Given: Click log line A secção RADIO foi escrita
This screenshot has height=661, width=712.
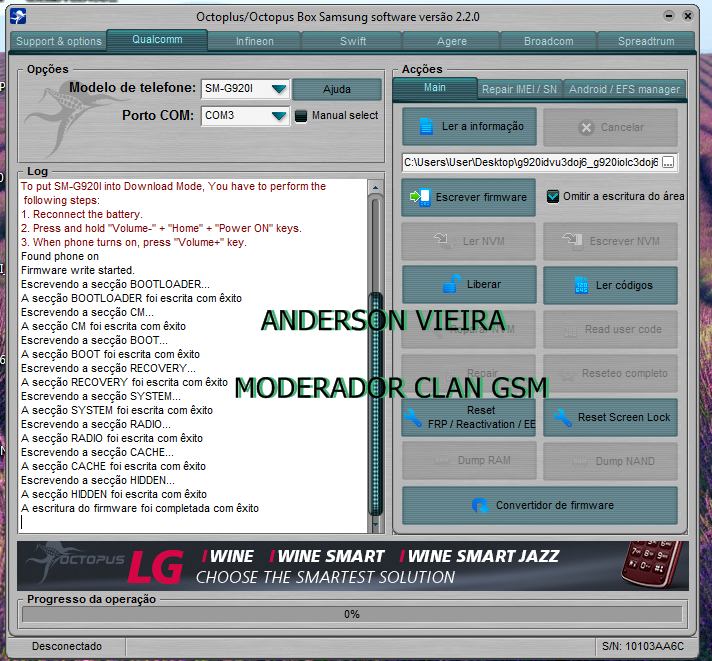Looking at the screenshot, I should [112, 439].
